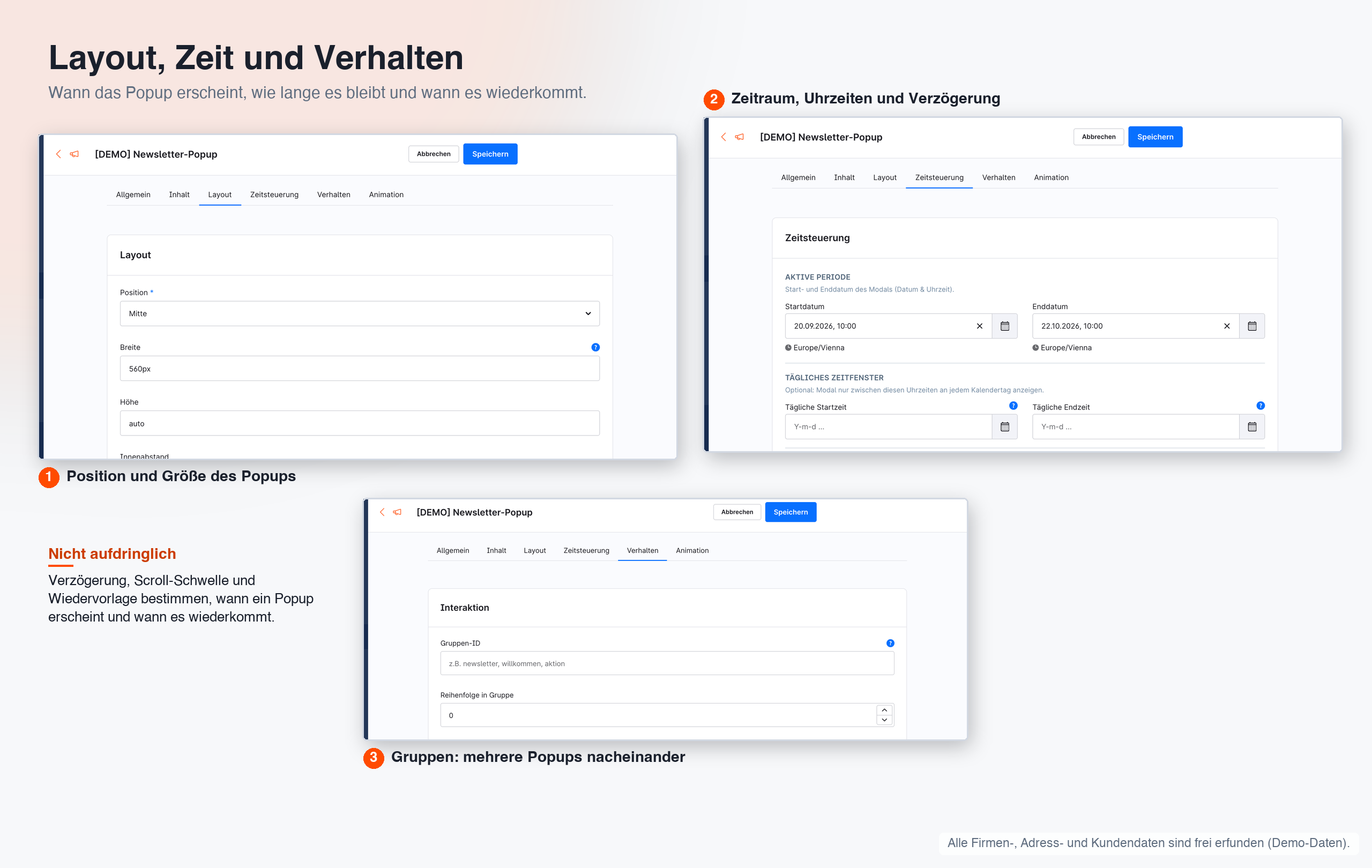Open Layout tab in Verhalten window
Screen dimensions: 1372x868
tap(534, 550)
